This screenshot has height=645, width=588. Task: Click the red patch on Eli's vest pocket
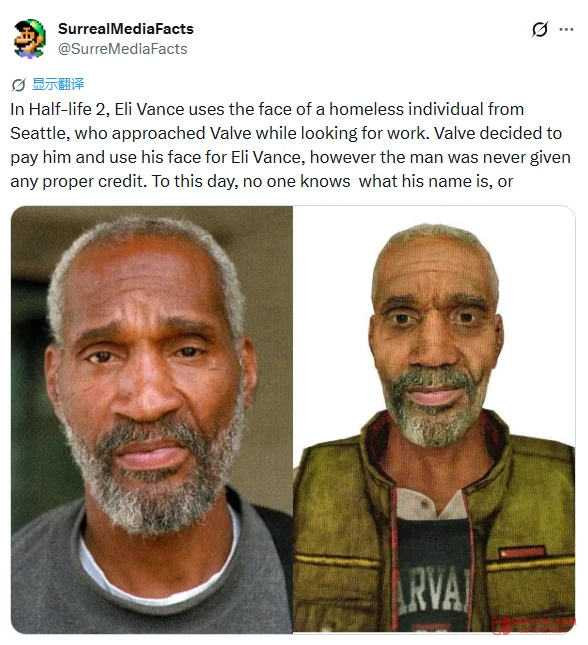tap(522, 552)
